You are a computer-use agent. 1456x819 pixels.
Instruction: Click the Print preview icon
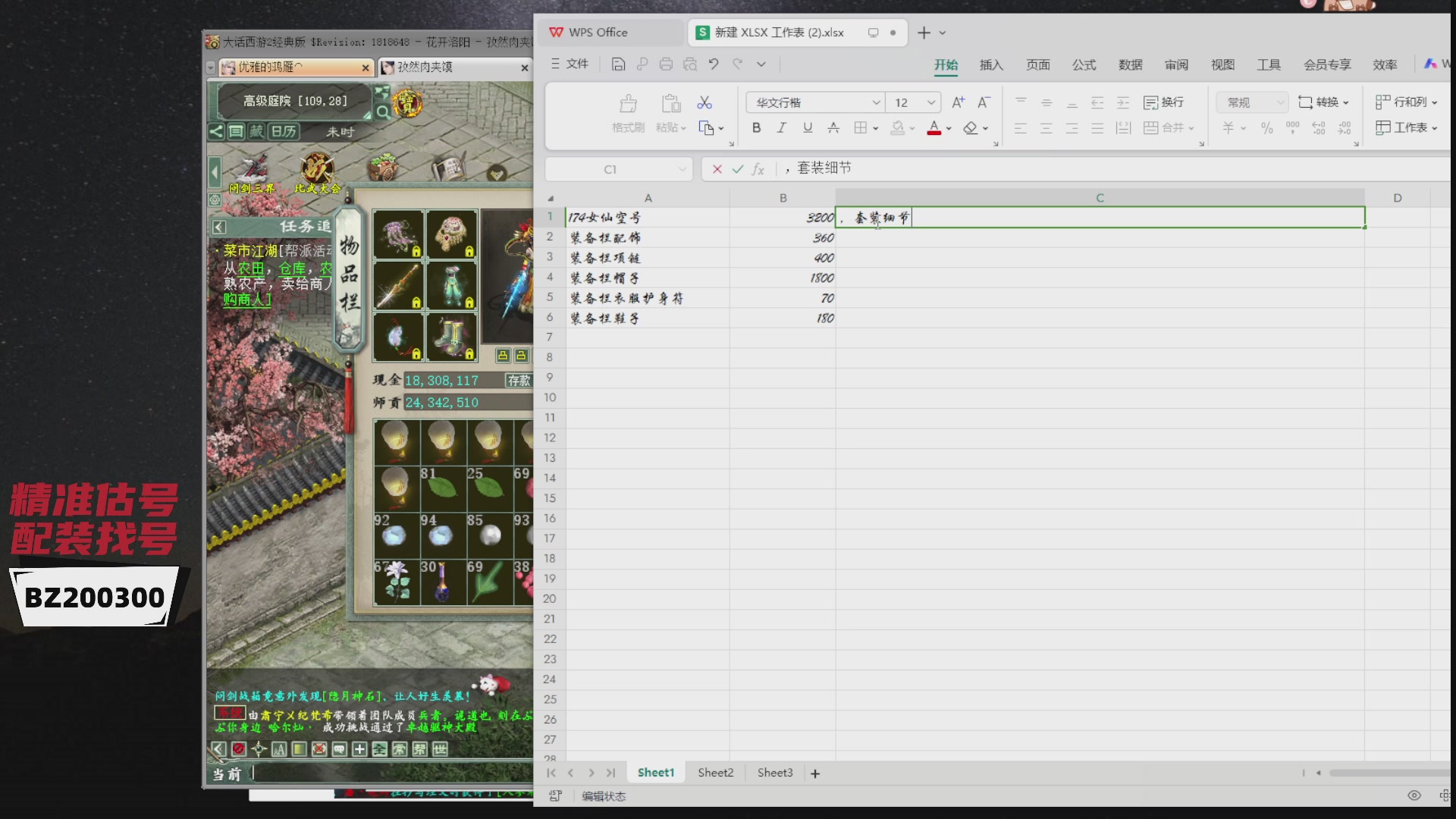pyautogui.click(x=690, y=64)
